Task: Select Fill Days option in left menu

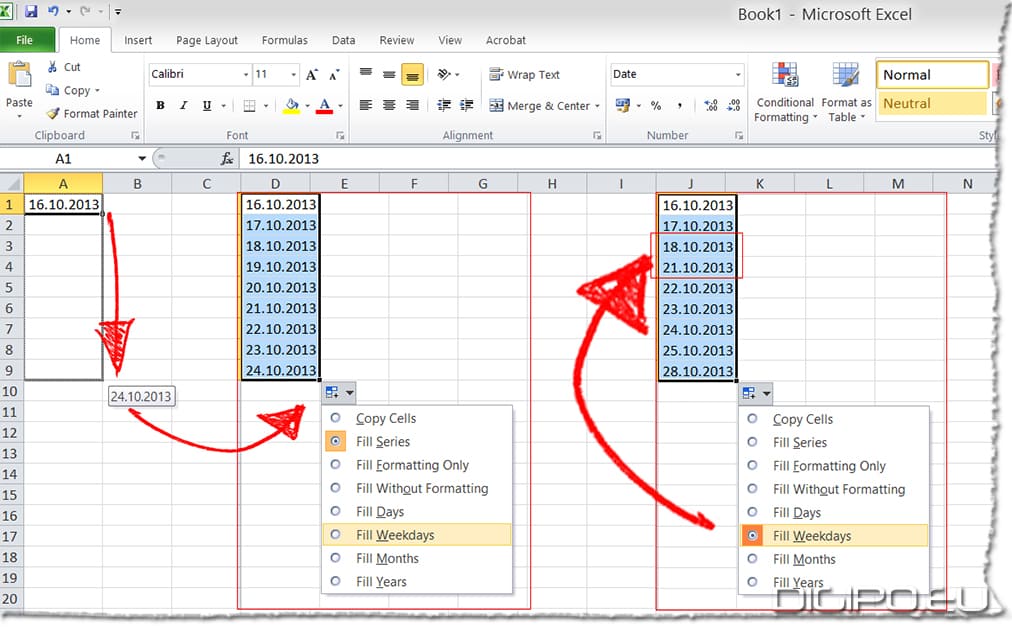Action: pos(380,512)
